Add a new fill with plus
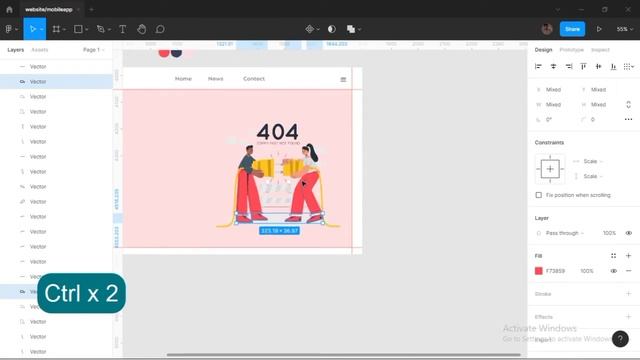This screenshot has height=360, width=640. click(x=628, y=256)
